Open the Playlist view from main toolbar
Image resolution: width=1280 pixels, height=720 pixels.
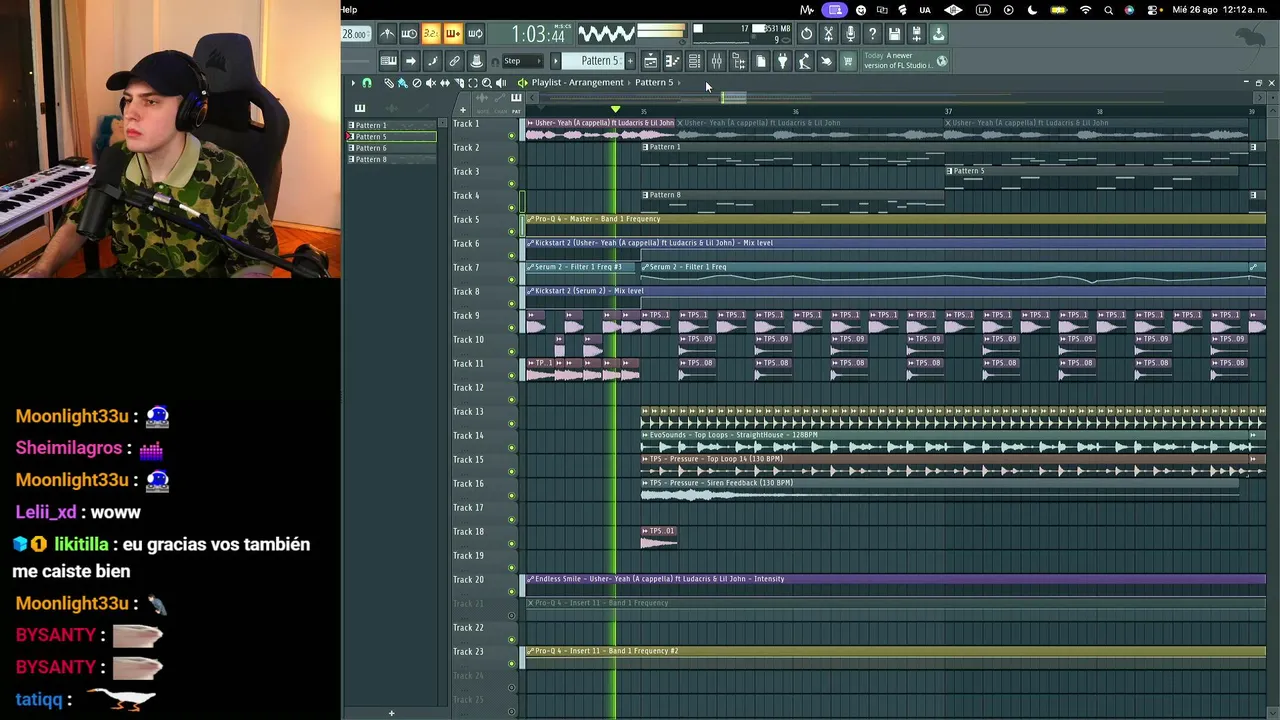[650, 61]
